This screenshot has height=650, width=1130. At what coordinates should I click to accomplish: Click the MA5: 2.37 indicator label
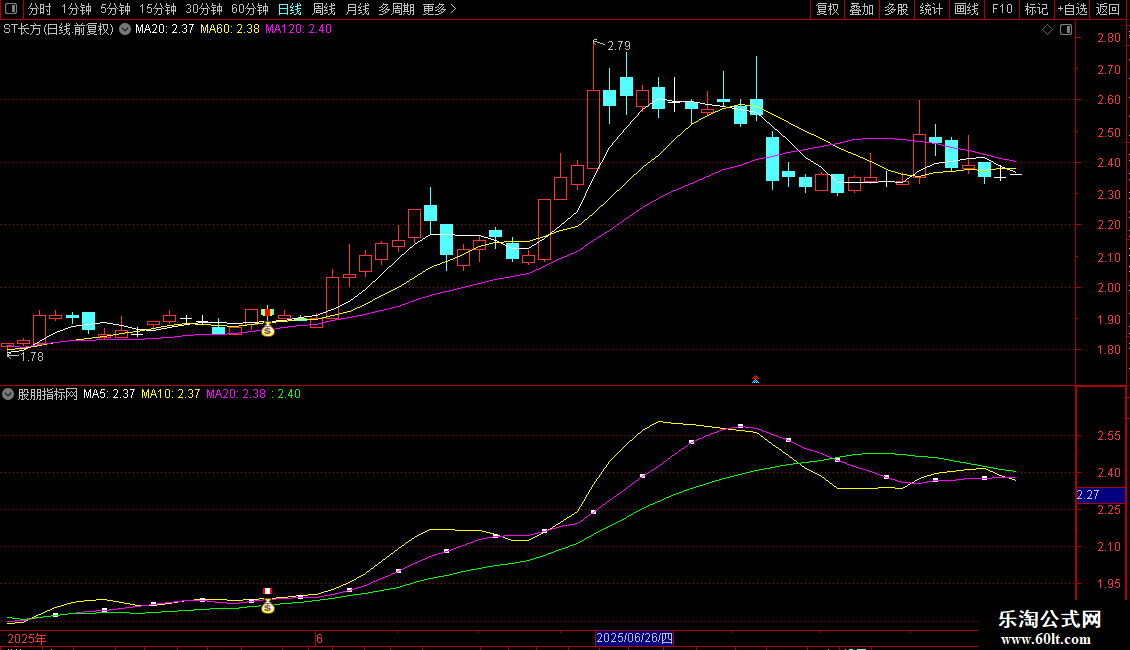(x=109, y=394)
